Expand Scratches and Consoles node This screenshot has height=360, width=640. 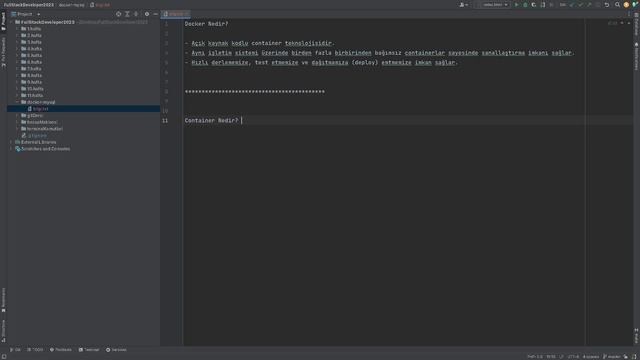tap(11, 149)
